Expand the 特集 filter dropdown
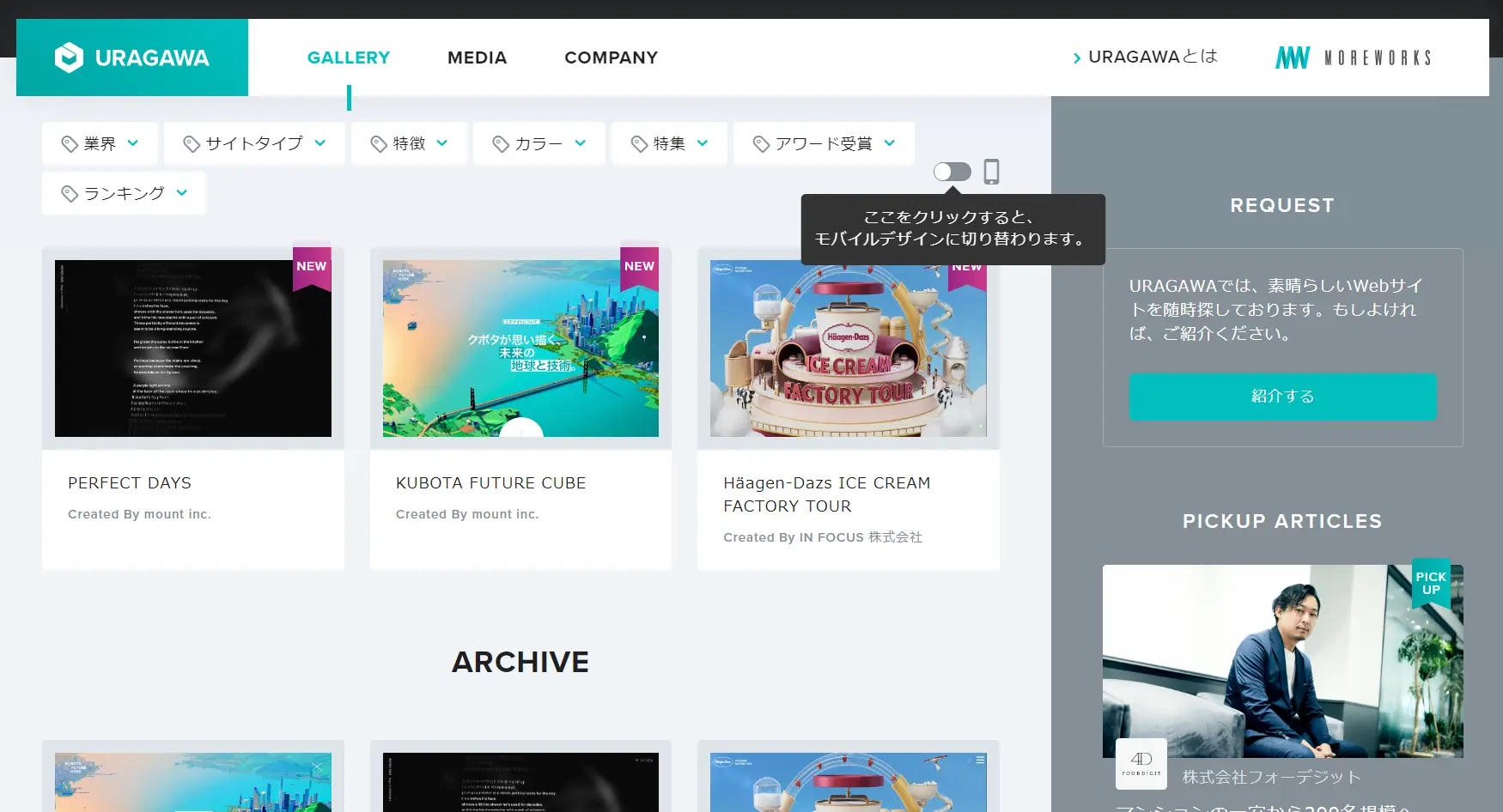 669,143
